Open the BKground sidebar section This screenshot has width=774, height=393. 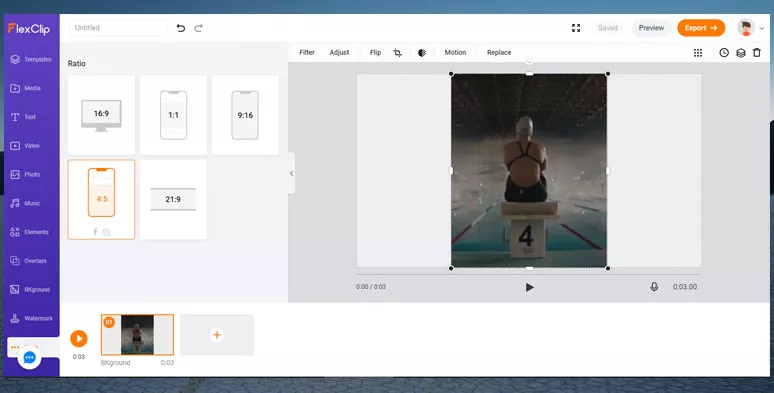[x=30, y=289]
